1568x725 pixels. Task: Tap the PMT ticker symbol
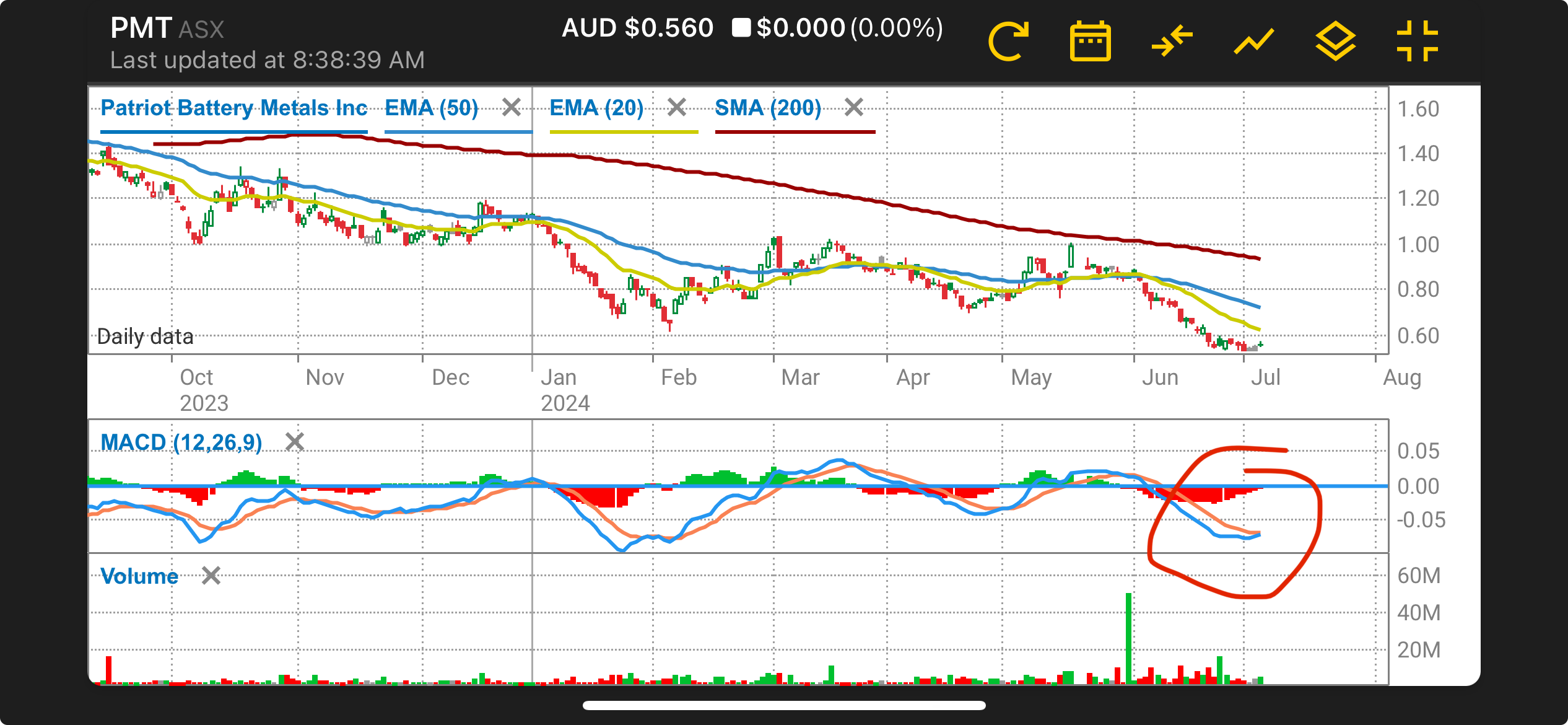coord(141,29)
